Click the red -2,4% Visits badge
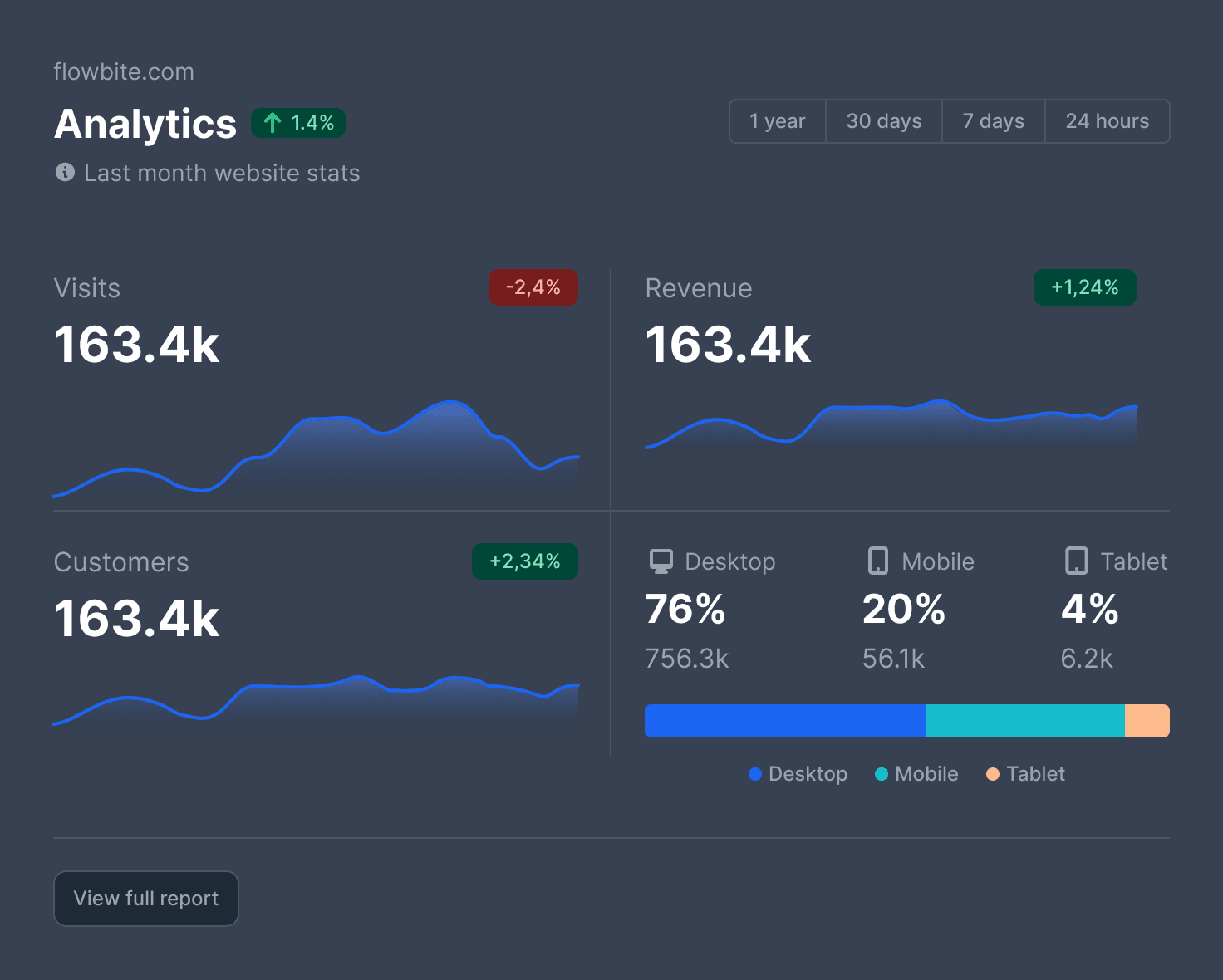1223x980 pixels. tap(533, 287)
